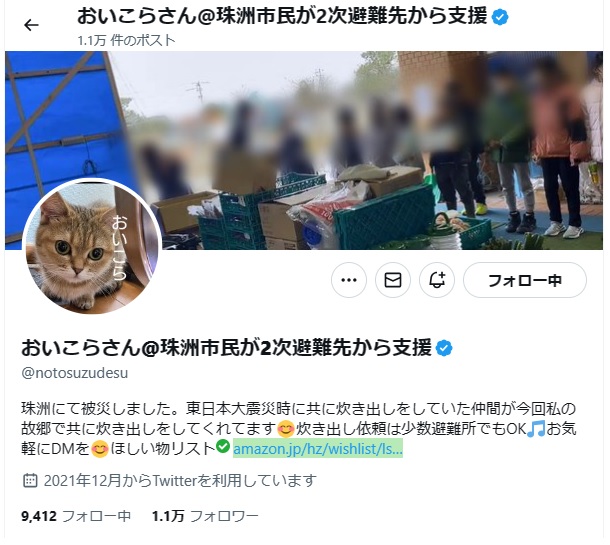Viewport: 610px width, 545px height.
Task: Open the three-dot more options menu
Action: [x=349, y=280]
